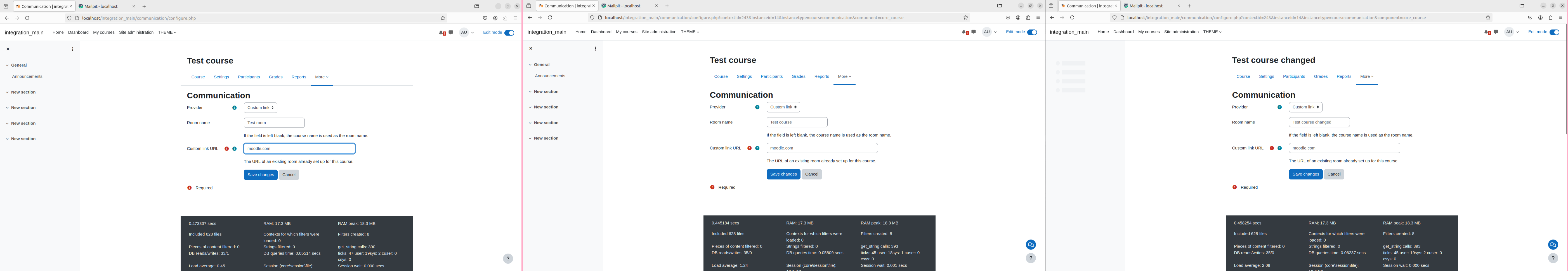Show Custom link URL help in middle window
Viewport: 1568px width, 271px height.
[757, 148]
